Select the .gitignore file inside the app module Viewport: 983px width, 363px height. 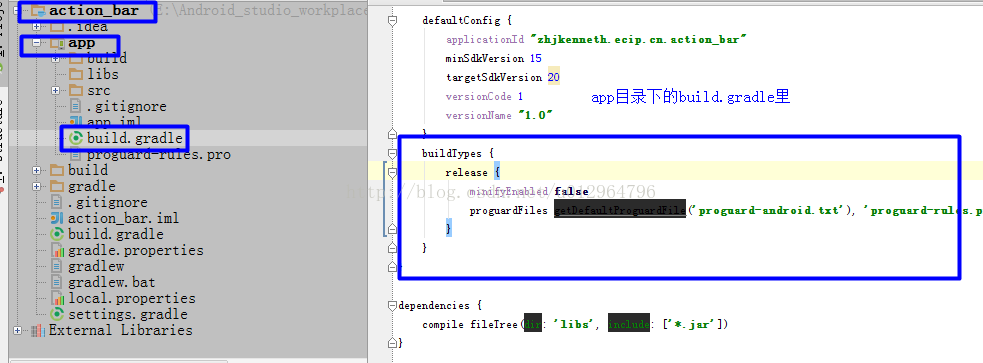(x=127, y=107)
